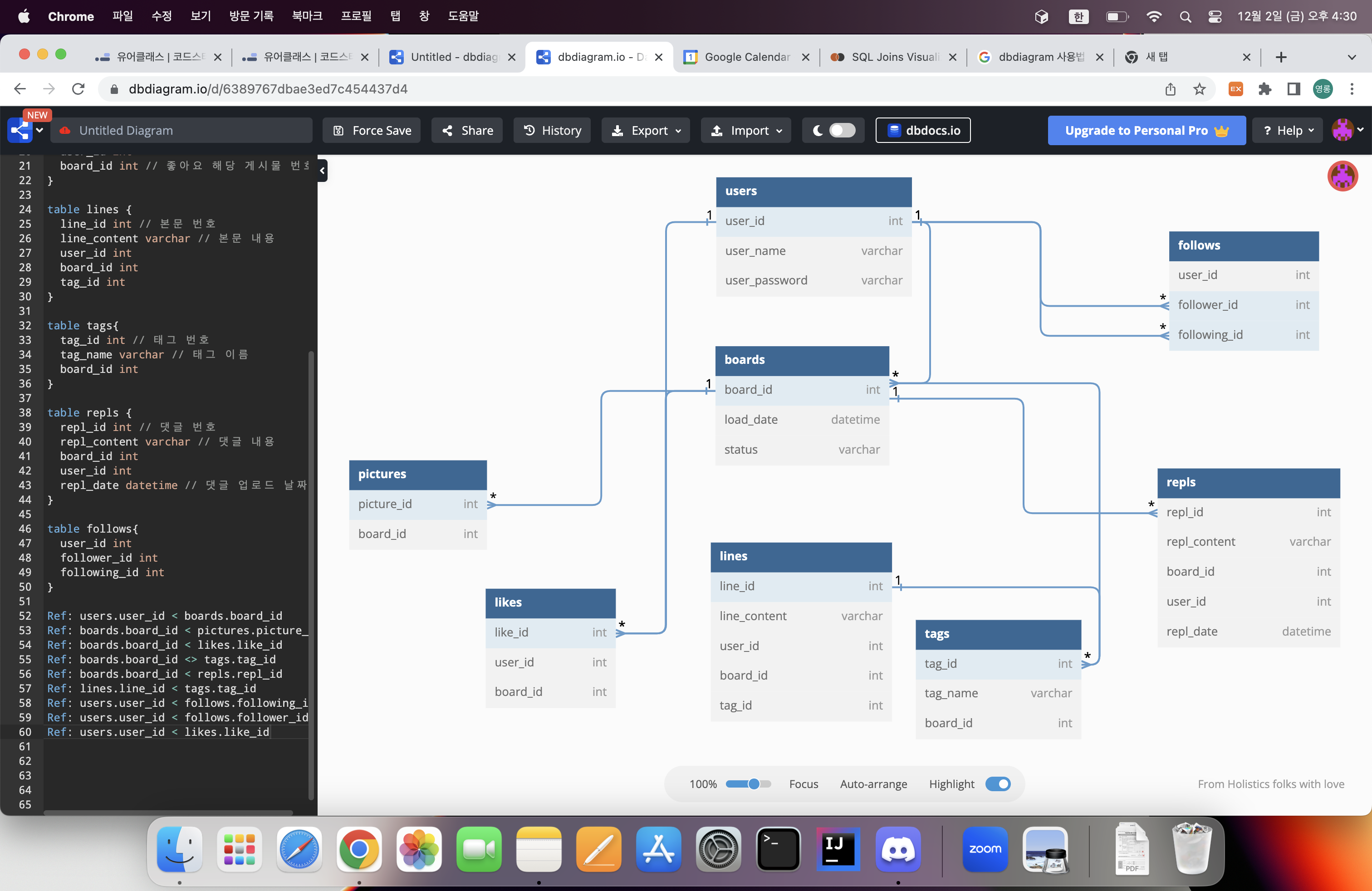Select the boards table header
Screen dimensions: 1372x891
coord(802,360)
